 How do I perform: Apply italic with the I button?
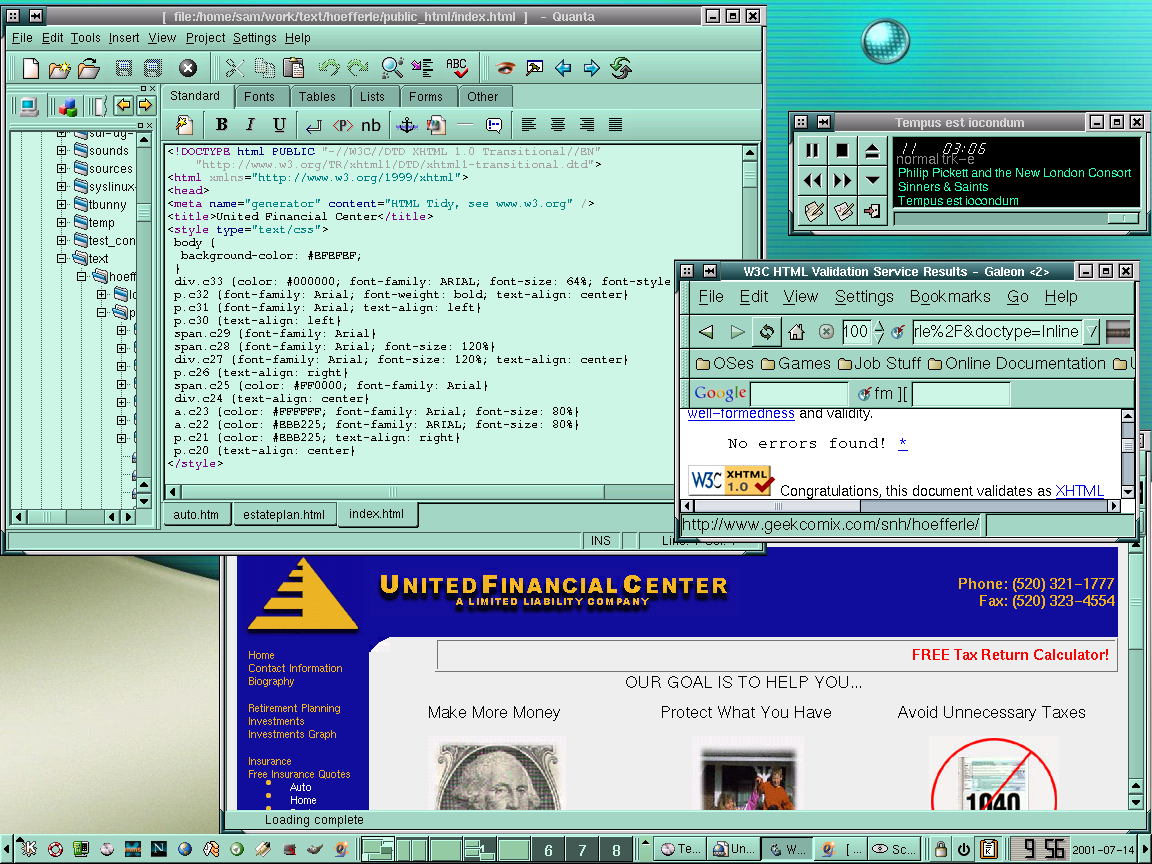pos(251,125)
